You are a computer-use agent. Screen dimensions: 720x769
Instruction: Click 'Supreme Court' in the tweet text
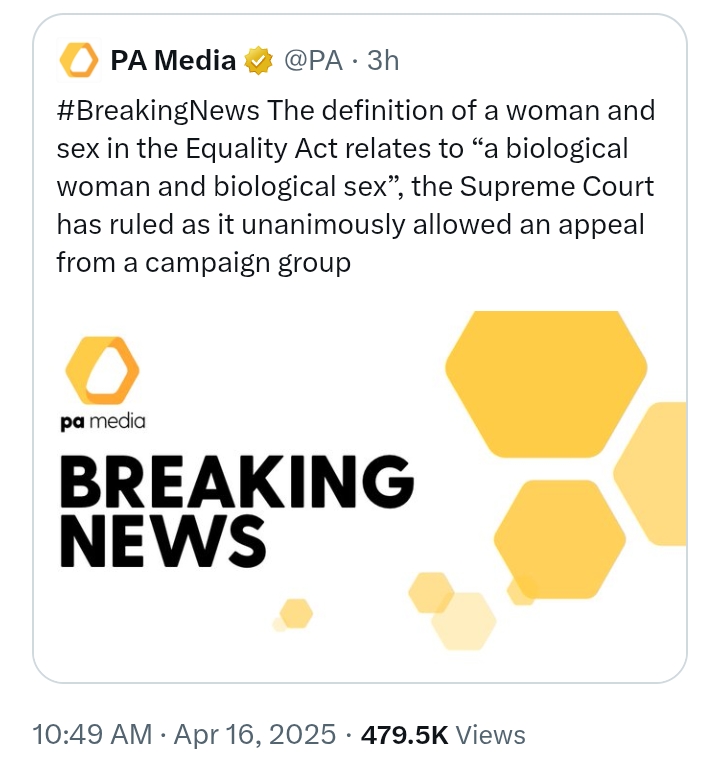[557, 187]
